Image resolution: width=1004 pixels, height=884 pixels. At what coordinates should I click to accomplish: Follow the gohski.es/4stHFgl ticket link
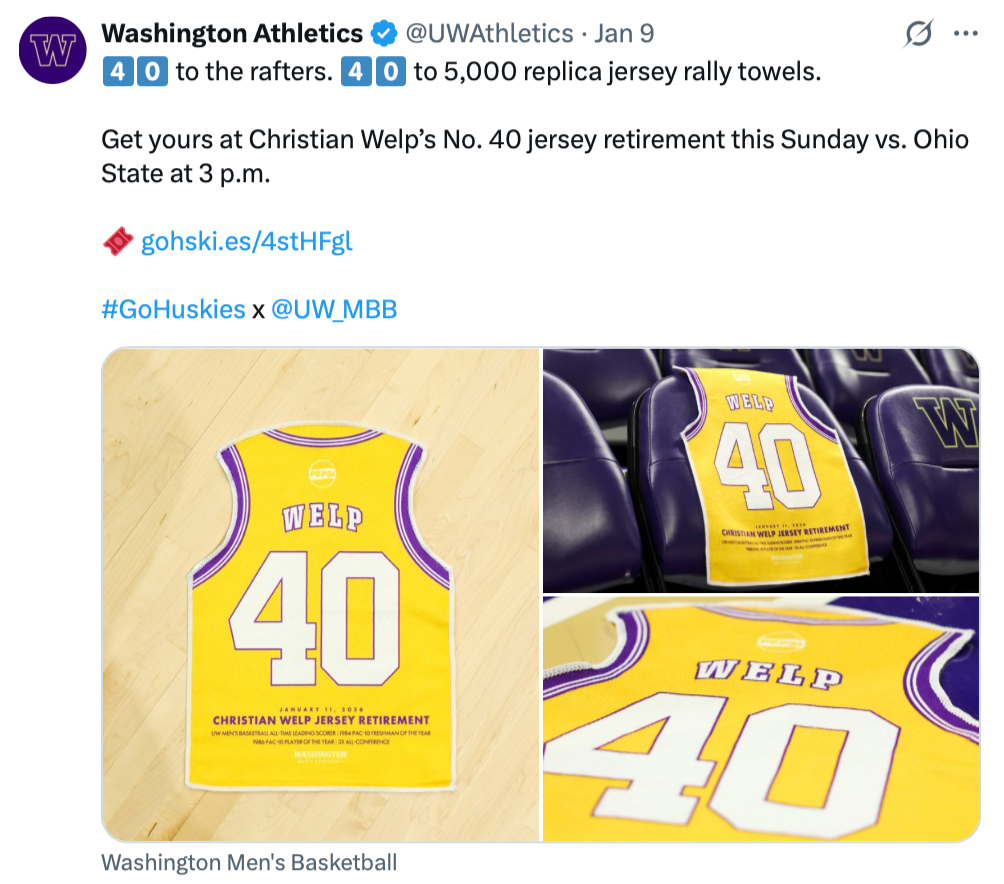click(246, 242)
